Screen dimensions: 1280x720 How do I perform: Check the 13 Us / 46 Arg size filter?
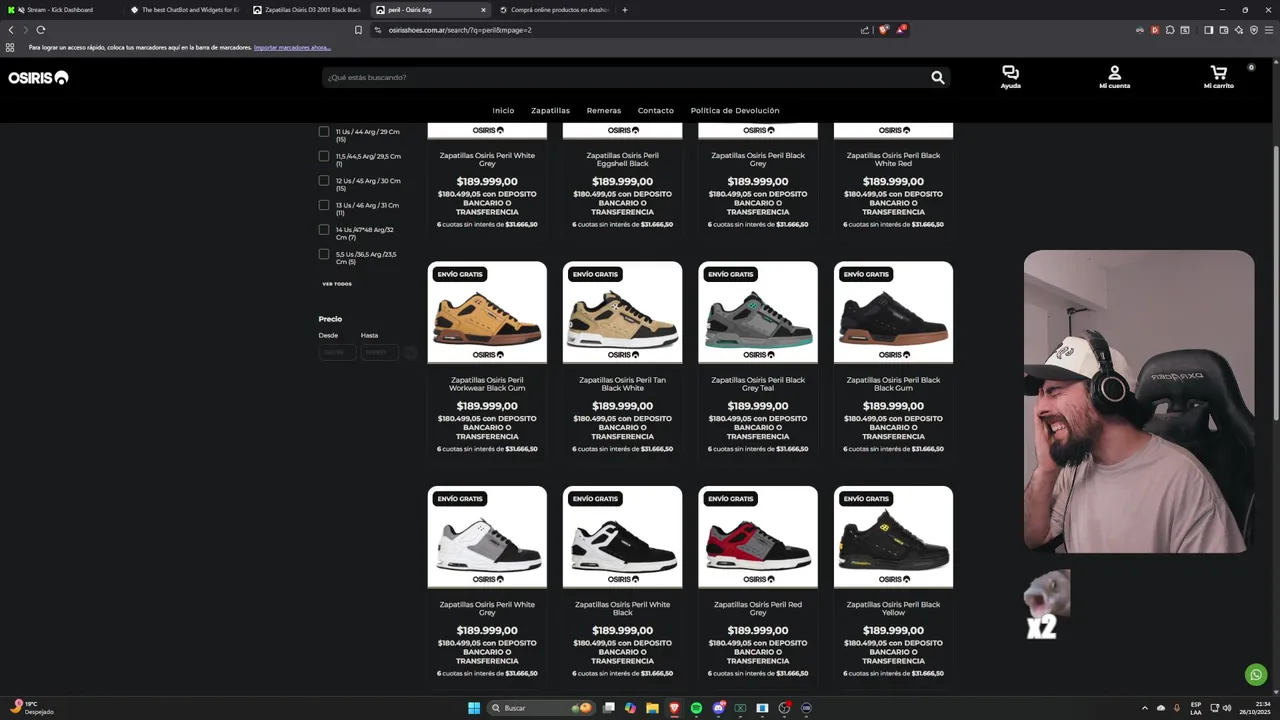click(x=323, y=205)
